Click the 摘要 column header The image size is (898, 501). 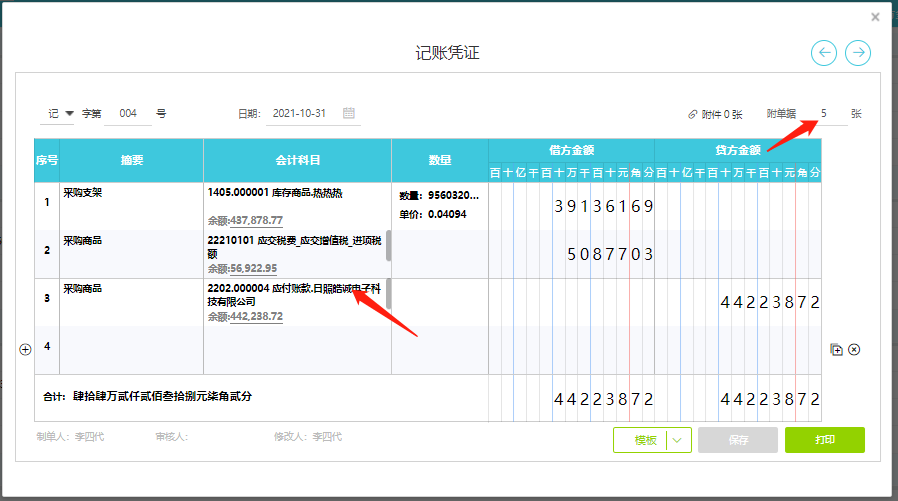131,160
